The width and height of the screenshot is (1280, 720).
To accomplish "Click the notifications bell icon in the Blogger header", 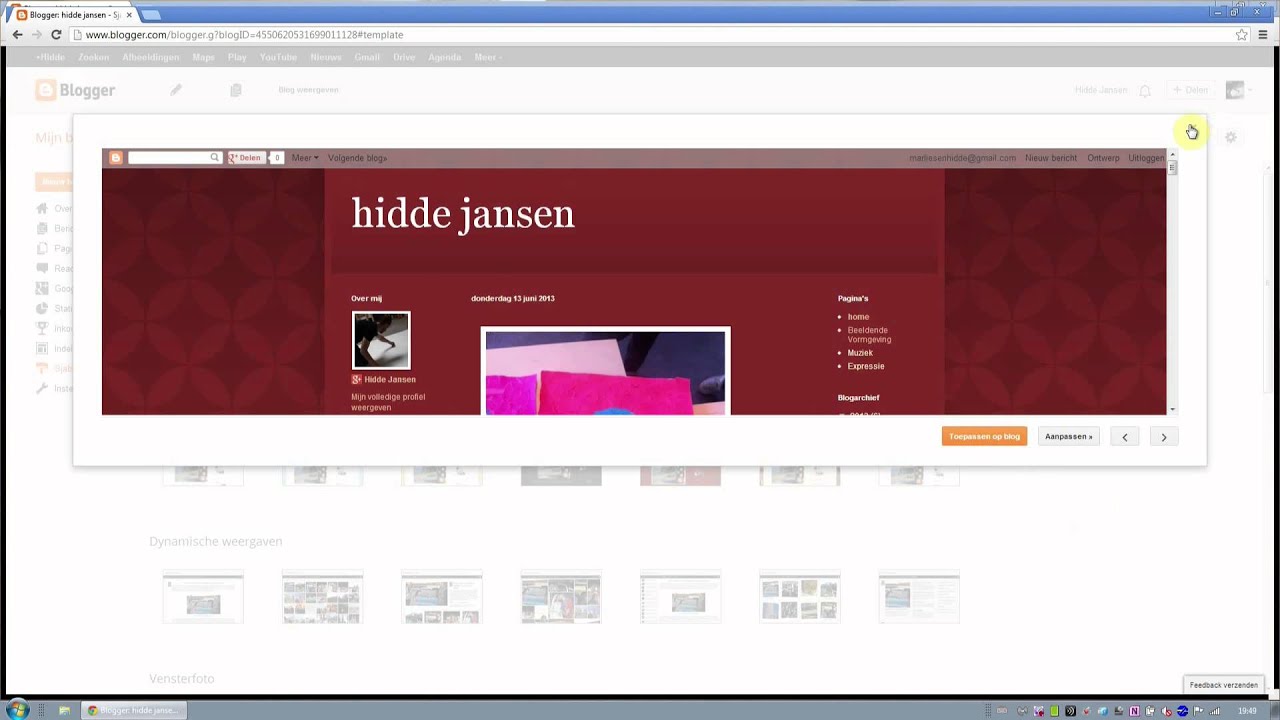I will click(x=1145, y=90).
